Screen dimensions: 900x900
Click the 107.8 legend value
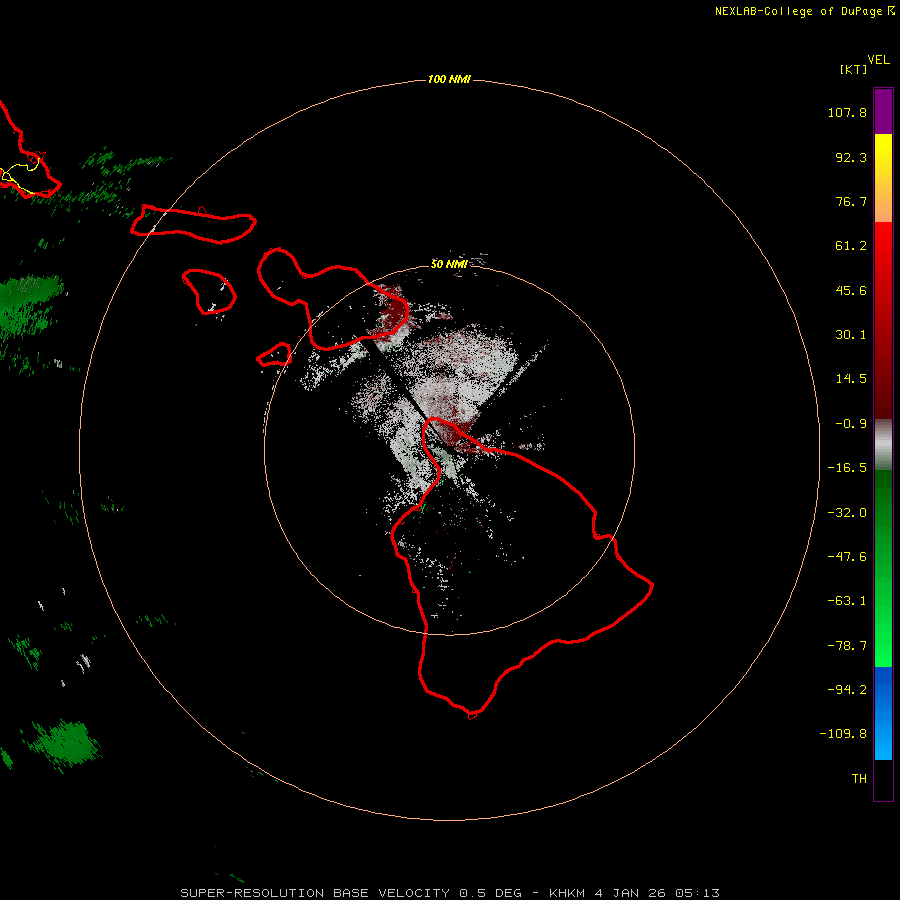pyautogui.click(x=847, y=112)
